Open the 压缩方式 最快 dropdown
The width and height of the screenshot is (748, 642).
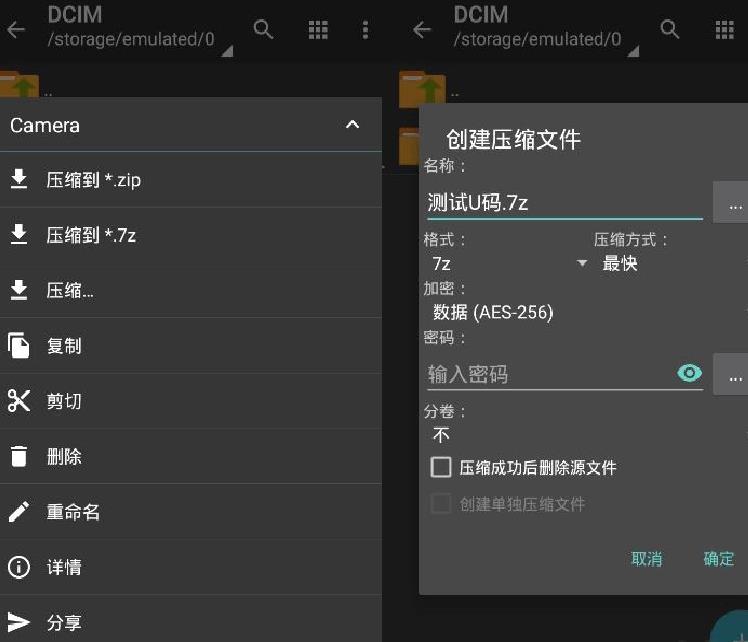(x=671, y=263)
